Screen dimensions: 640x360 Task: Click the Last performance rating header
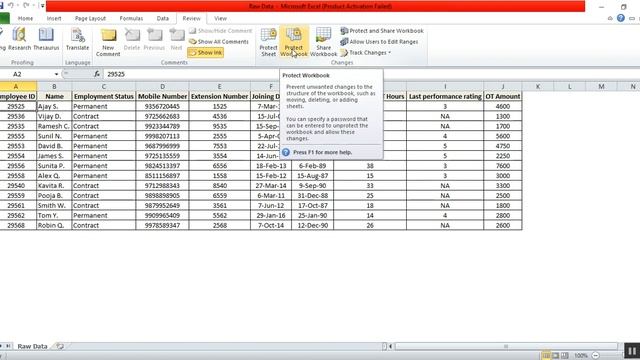[445, 96]
